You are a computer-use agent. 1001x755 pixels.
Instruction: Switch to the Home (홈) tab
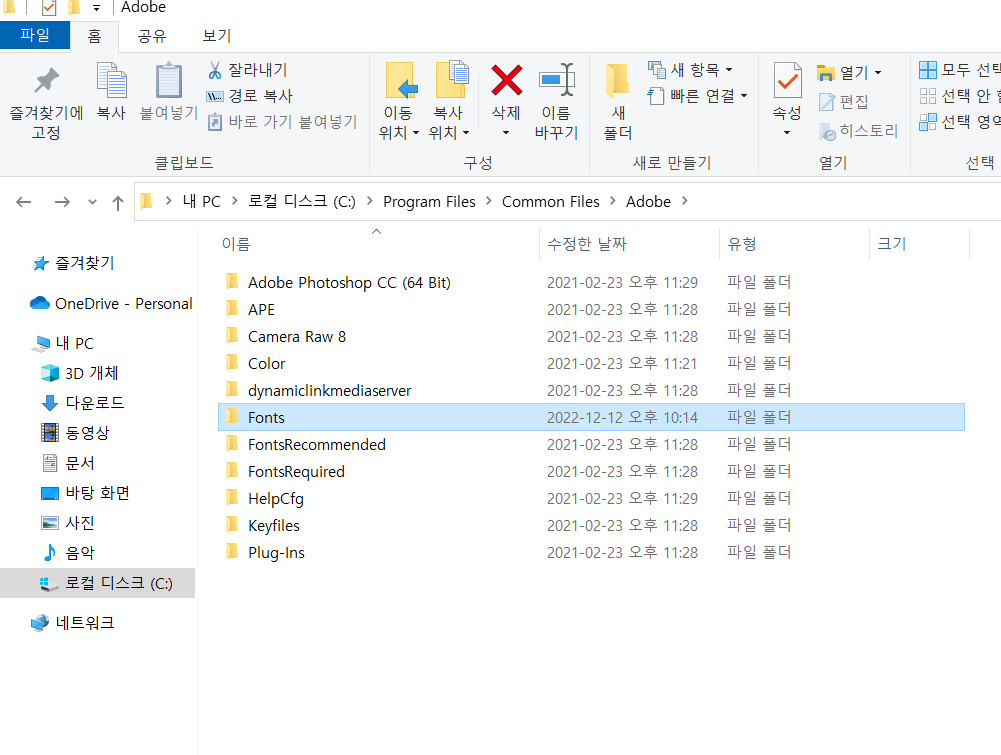point(94,36)
